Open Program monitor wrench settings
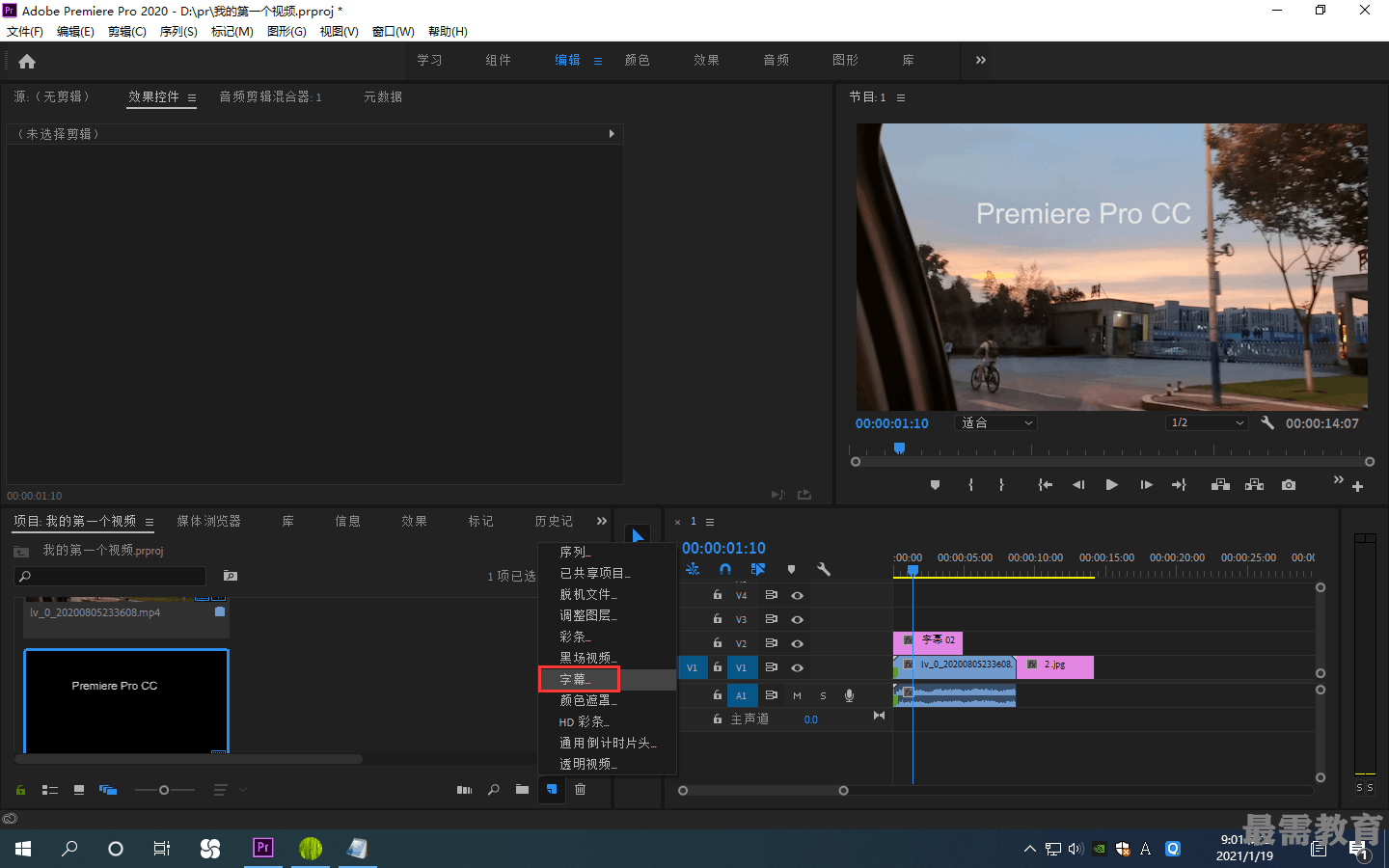This screenshot has width=1389, height=868. (1267, 422)
